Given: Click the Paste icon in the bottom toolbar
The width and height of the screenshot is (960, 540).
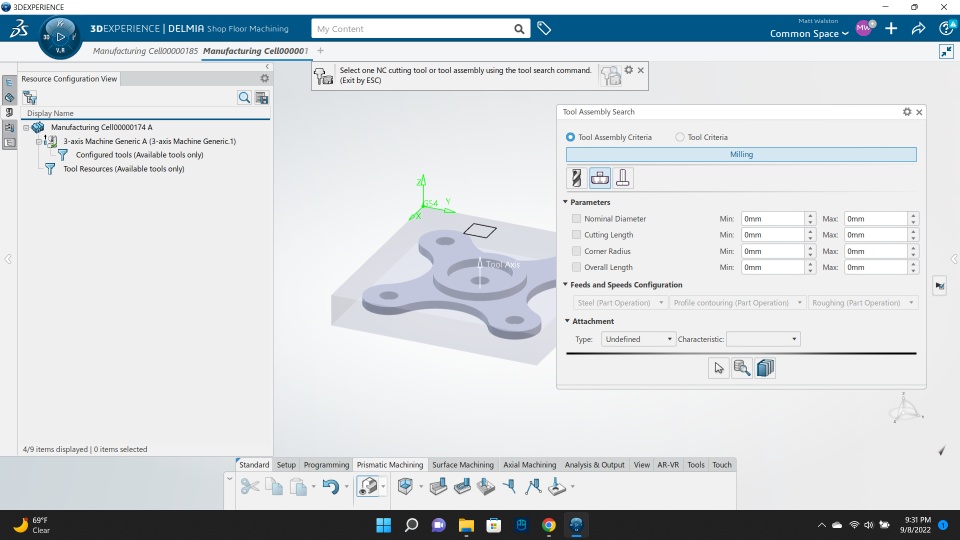Looking at the screenshot, I should point(298,487).
